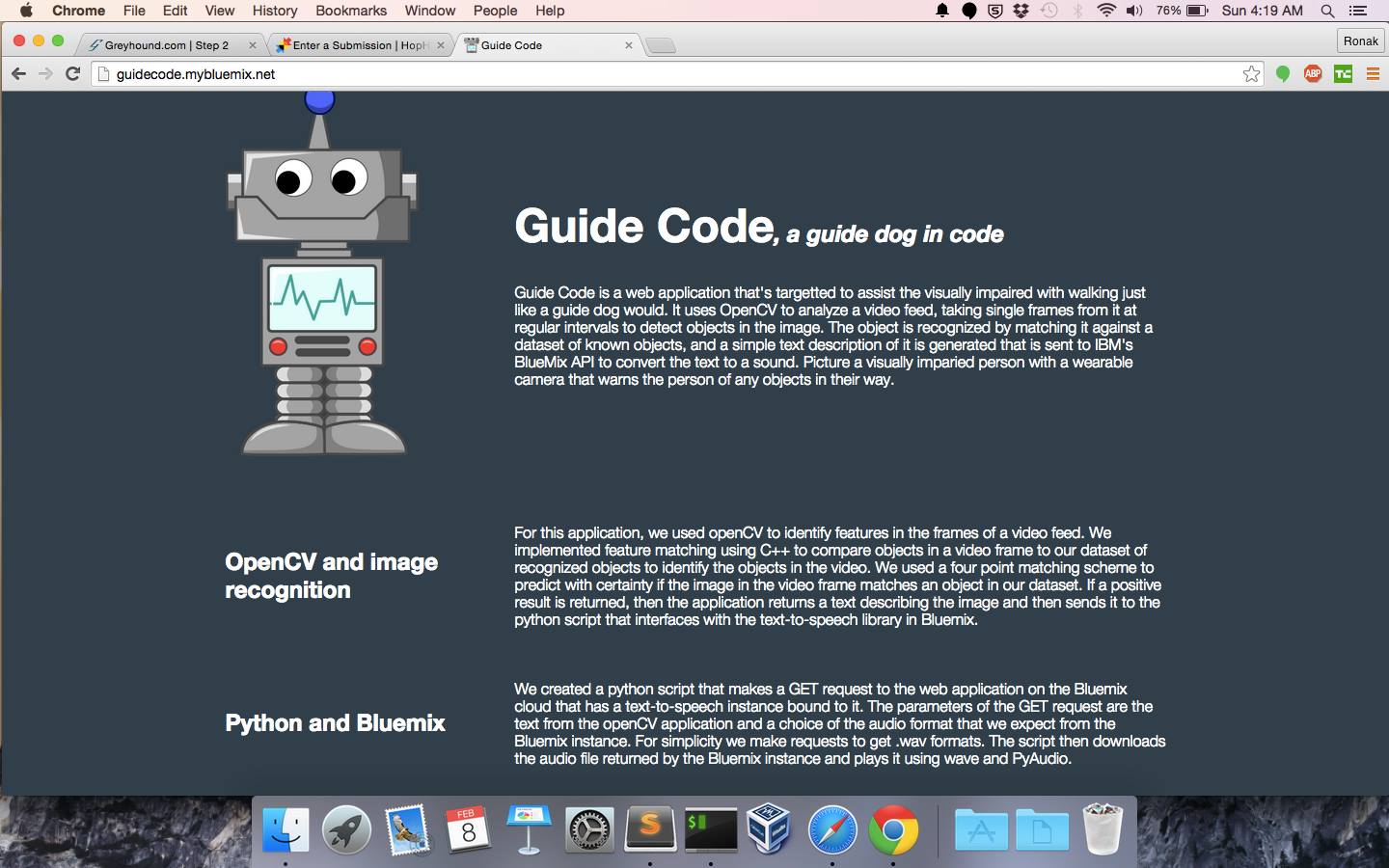
Task: Open Keynote from the dock
Action: [528, 829]
